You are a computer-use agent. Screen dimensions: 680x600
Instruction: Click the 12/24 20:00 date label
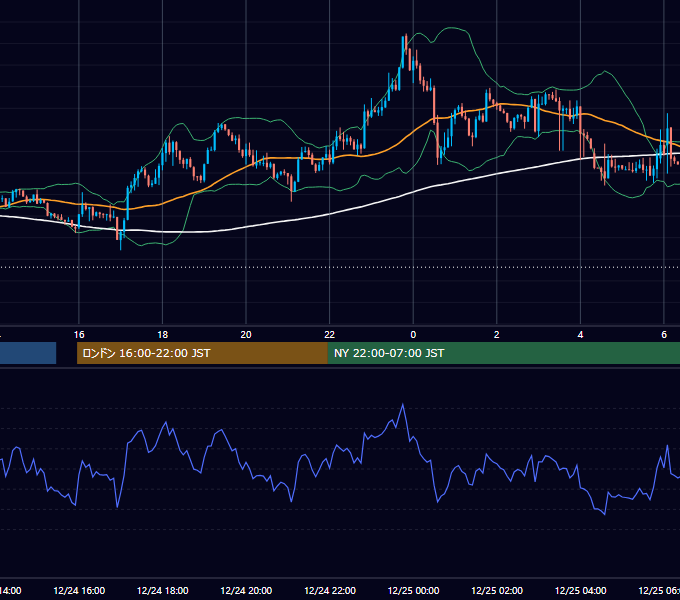pos(246,591)
